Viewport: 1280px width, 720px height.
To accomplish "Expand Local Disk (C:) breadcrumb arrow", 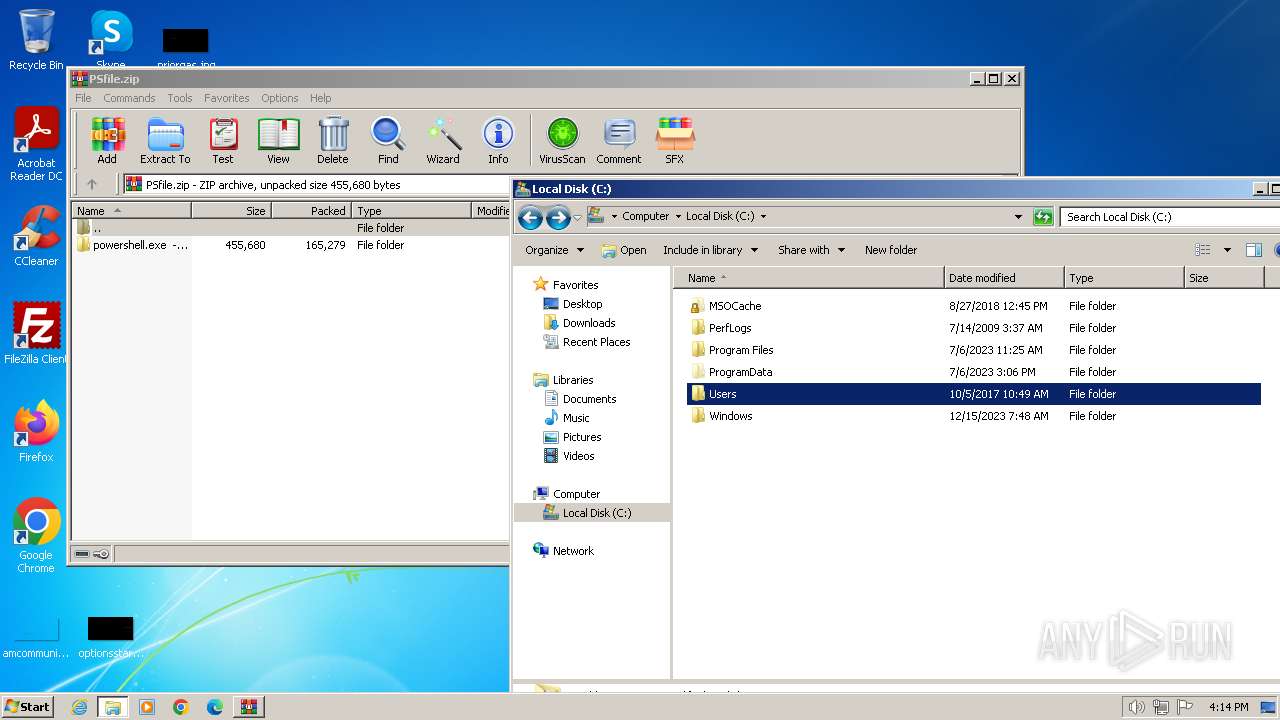I will click(x=763, y=216).
